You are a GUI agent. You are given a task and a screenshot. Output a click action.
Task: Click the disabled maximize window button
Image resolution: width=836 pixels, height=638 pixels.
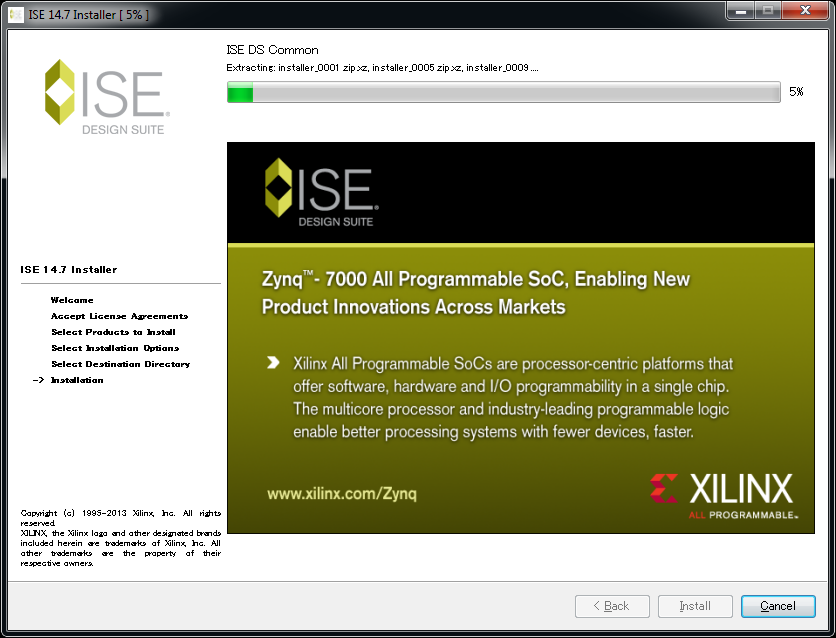coord(768,11)
